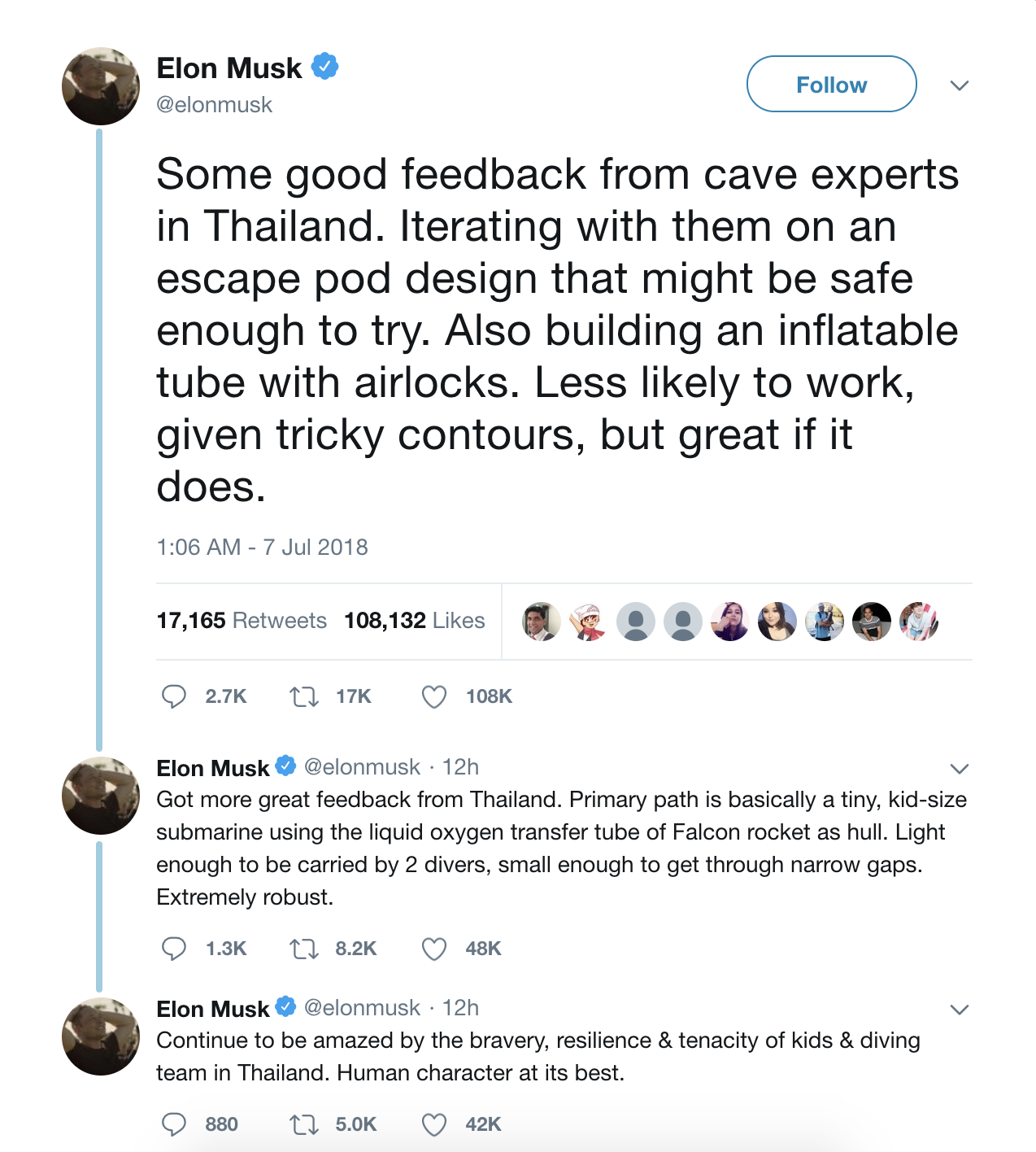The width and height of the screenshot is (1036, 1152).
Task: Reply to the main cave experts tweet
Action: point(174,696)
